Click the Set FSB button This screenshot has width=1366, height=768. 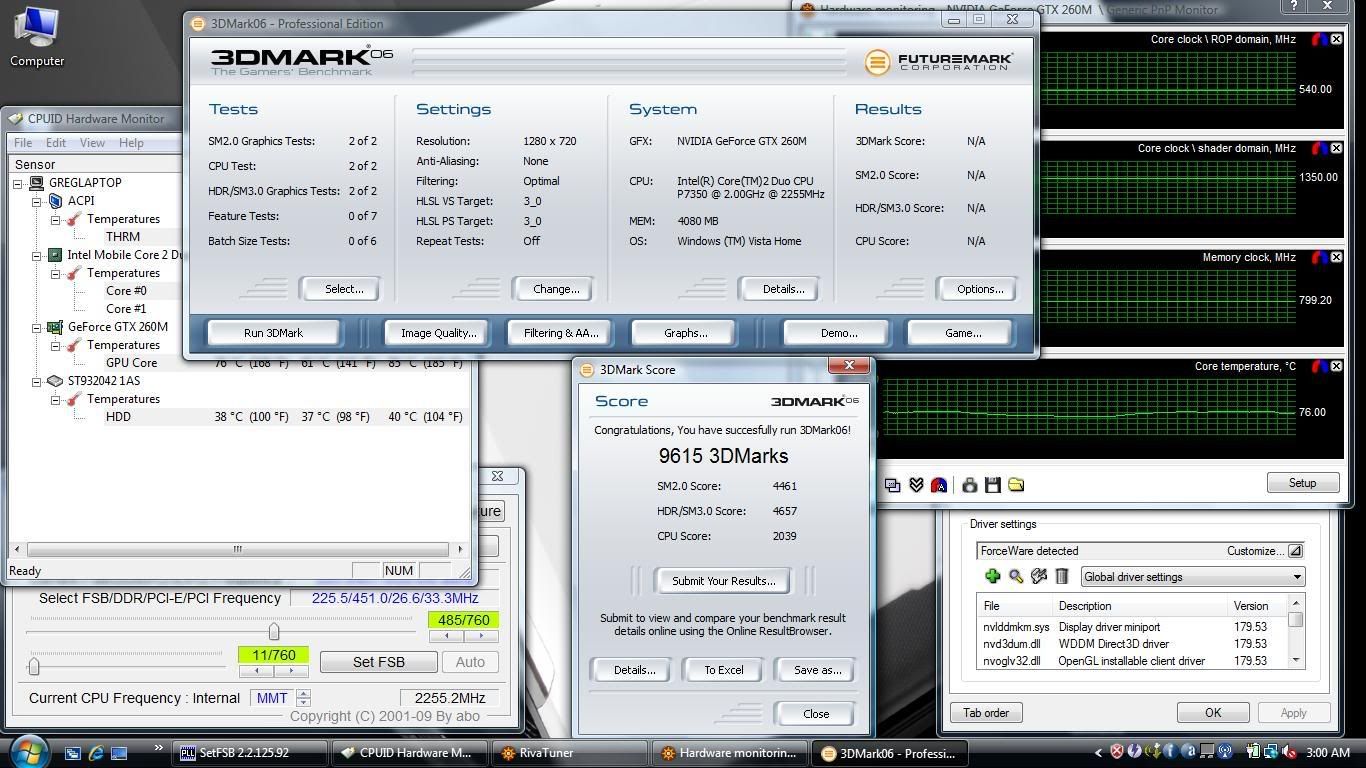[x=378, y=662]
